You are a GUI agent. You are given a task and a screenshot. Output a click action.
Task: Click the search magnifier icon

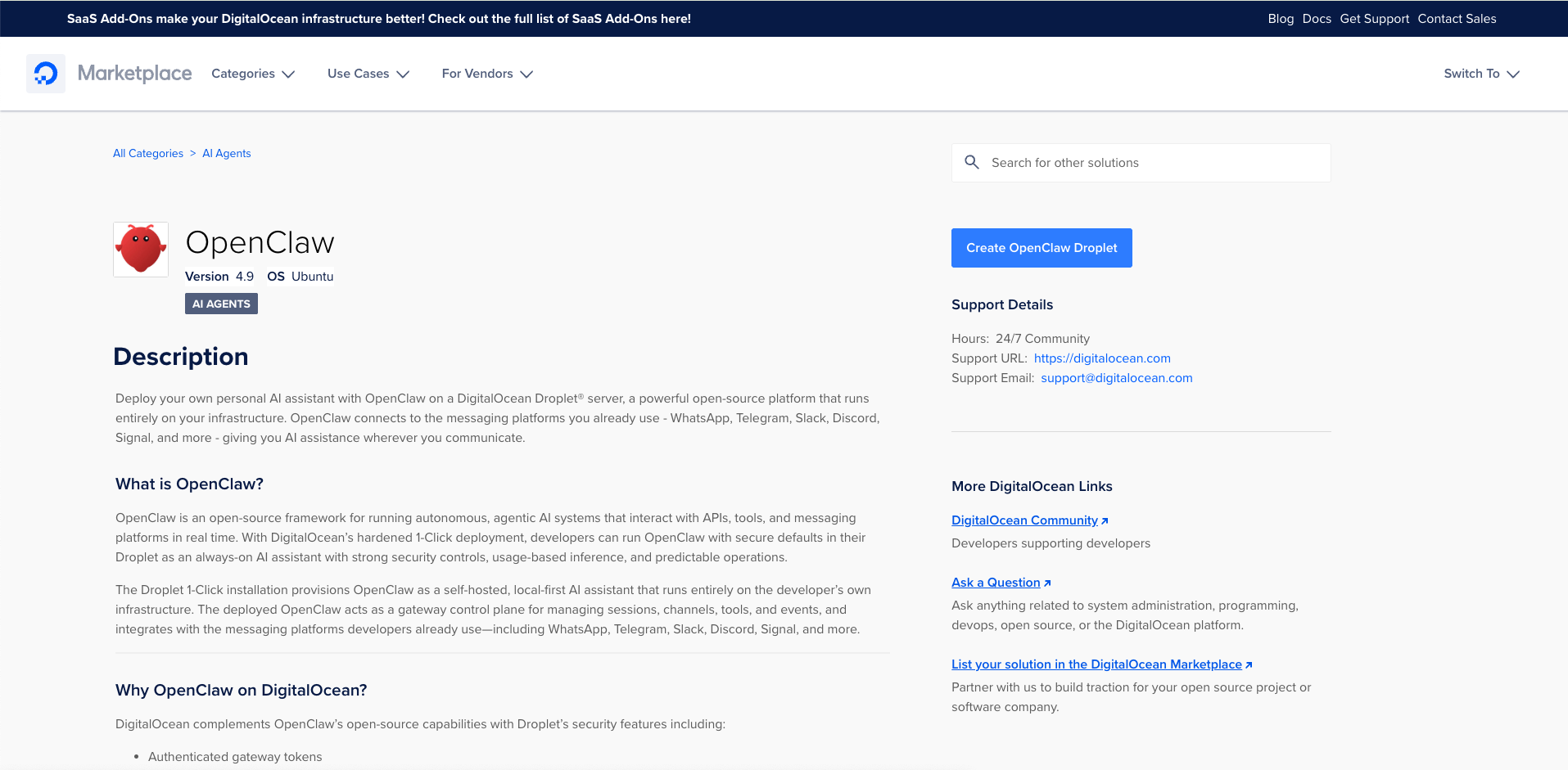point(972,162)
